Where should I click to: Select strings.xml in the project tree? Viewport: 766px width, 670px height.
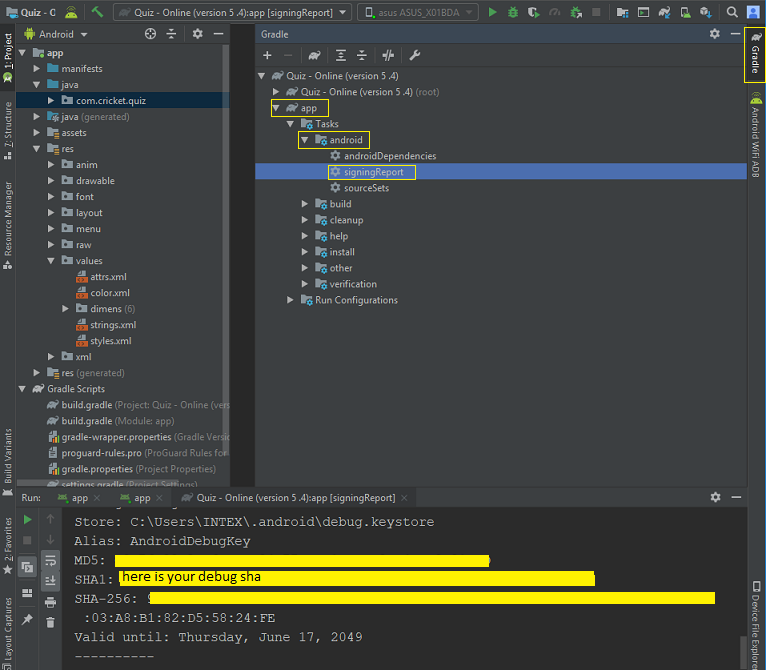pos(113,325)
